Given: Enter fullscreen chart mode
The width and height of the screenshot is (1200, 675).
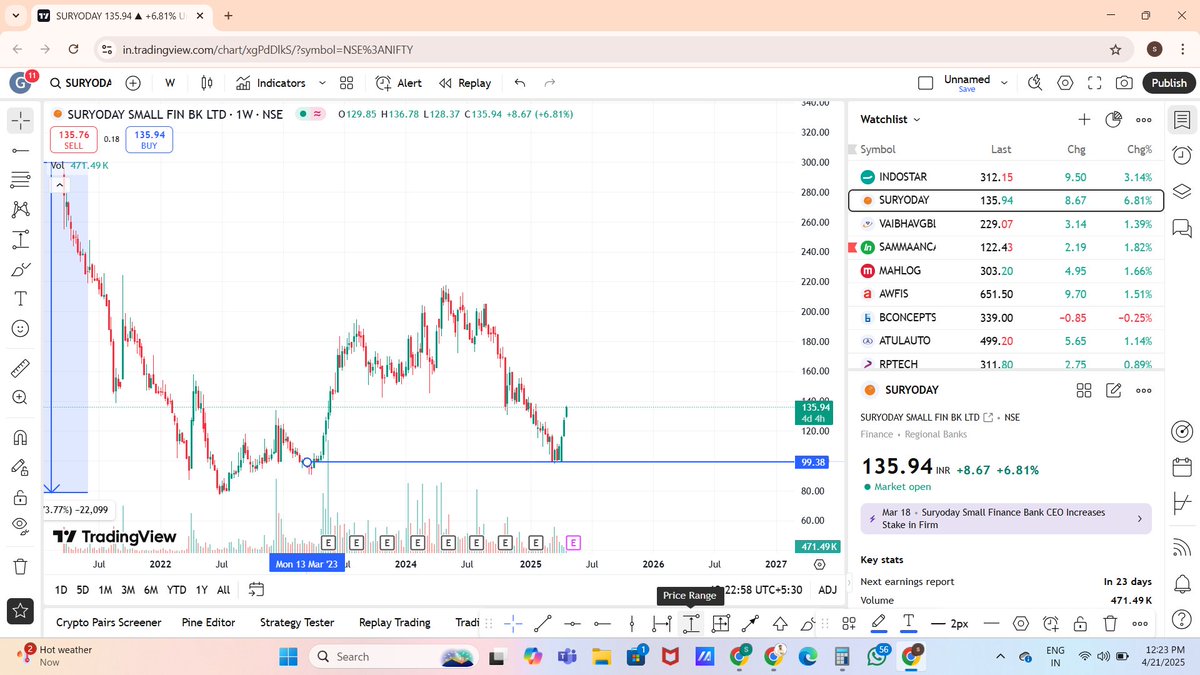Looking at the screenshot, I should [x=1095, y=83].
